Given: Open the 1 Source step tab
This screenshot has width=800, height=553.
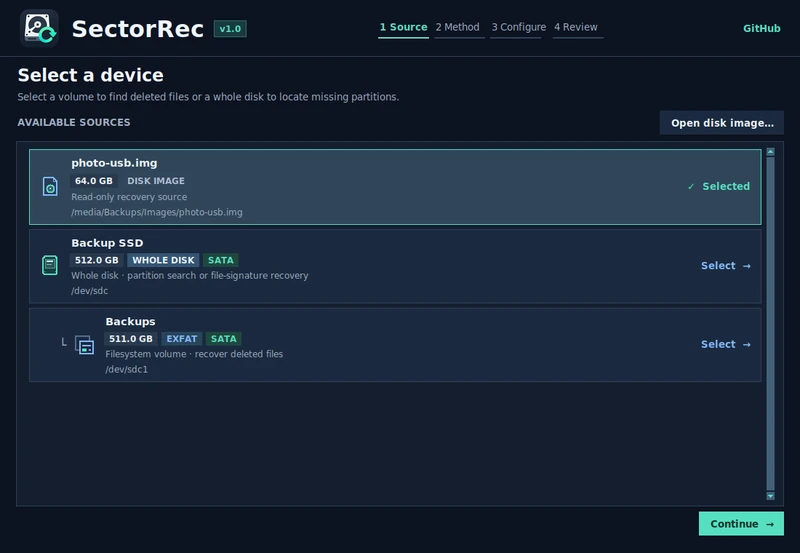Looking at the screenshot, I should pyautogui.click(x=403, y=27).
